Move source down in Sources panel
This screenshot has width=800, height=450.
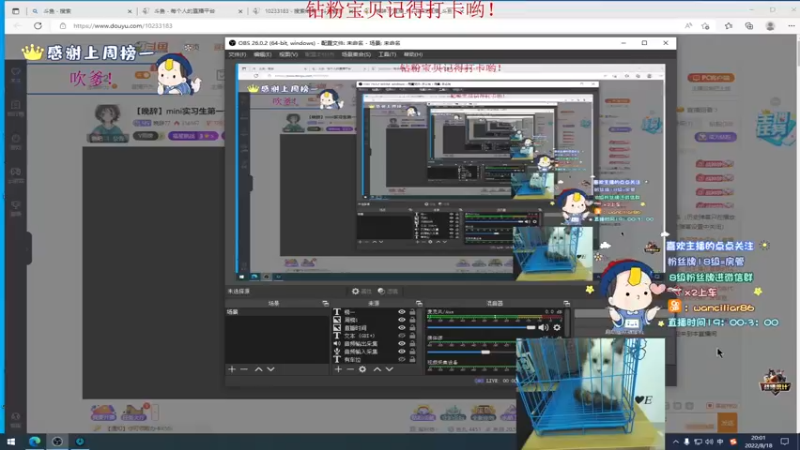pos(389,369)
